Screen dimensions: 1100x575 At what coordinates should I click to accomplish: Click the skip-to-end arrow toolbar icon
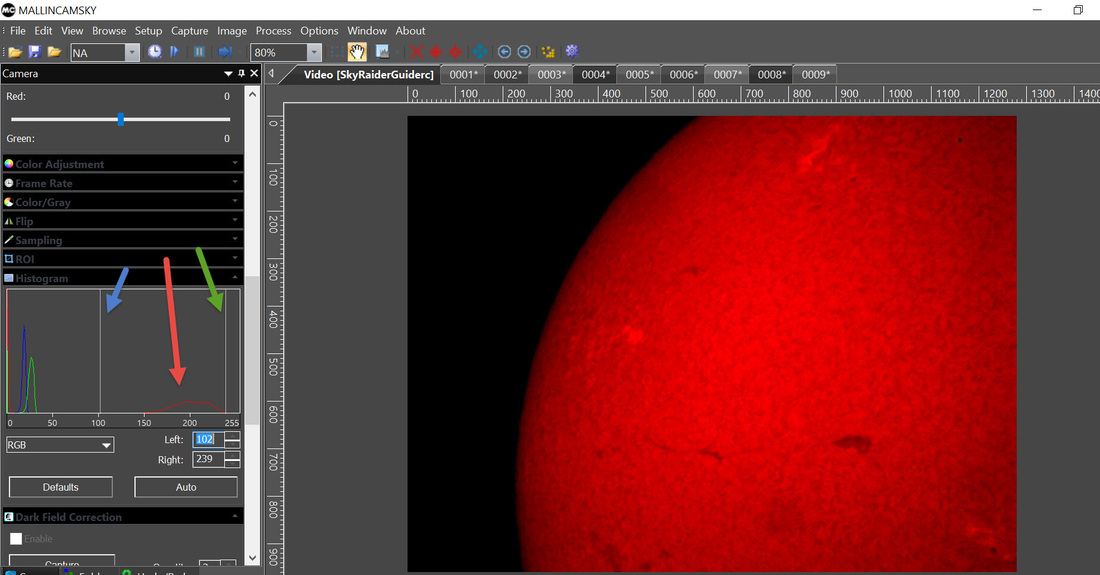click(224, 52)
